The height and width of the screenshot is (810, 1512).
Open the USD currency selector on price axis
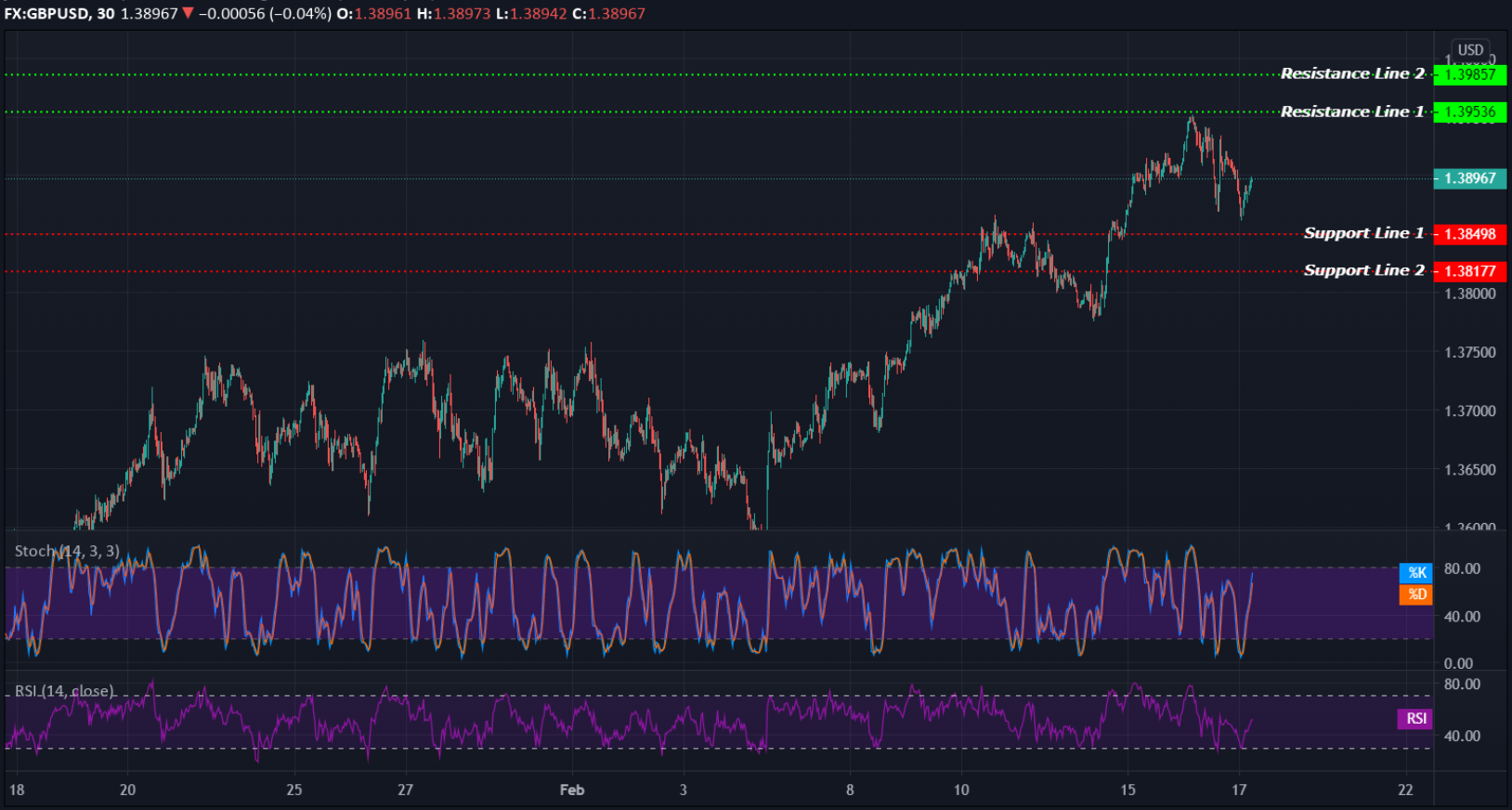1470,50
